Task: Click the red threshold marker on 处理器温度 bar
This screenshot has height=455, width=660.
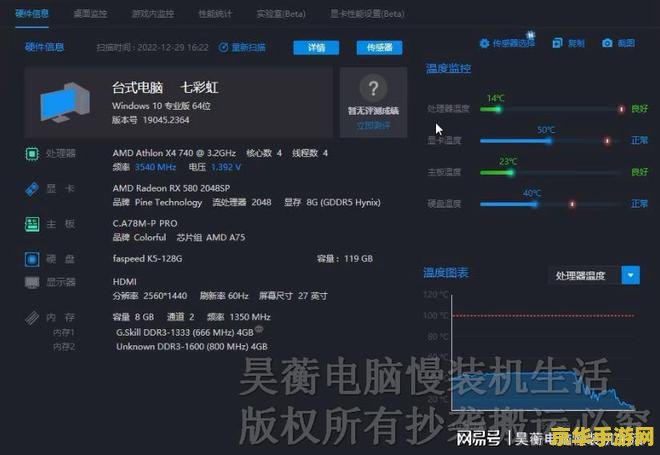Action: [x=621, y=109]
